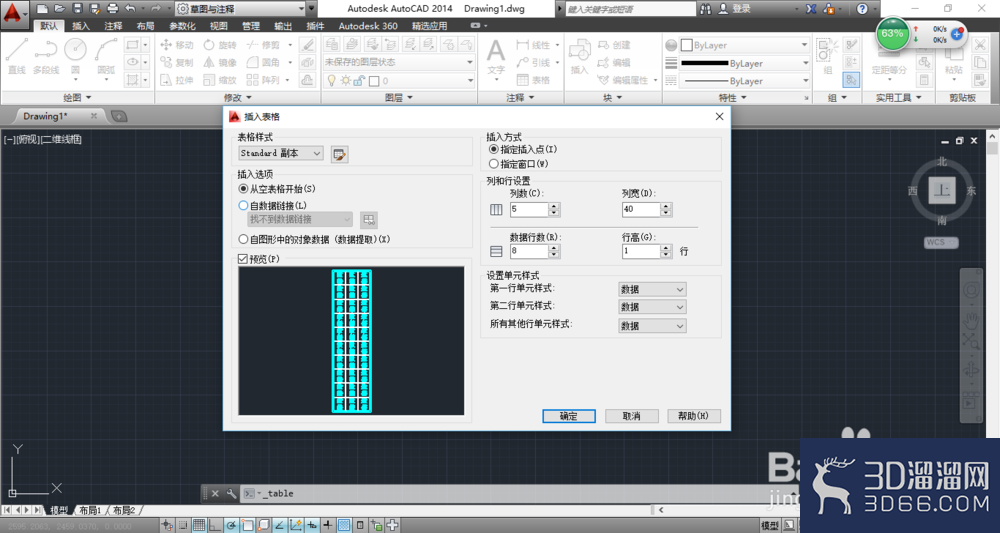Screen dimensions: 1000x533
Task: Select the Circle (圆) tool
Action: [x=75, y=56]
